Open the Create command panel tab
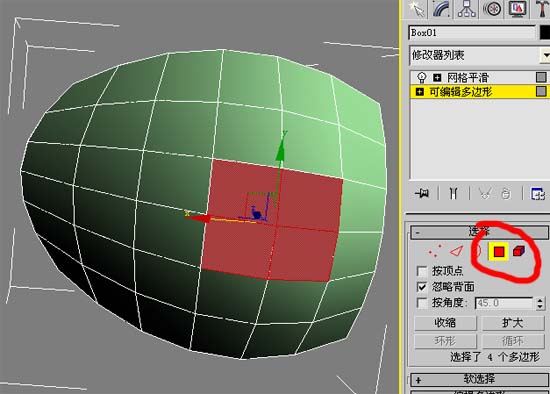 click(x=417, y=9)
